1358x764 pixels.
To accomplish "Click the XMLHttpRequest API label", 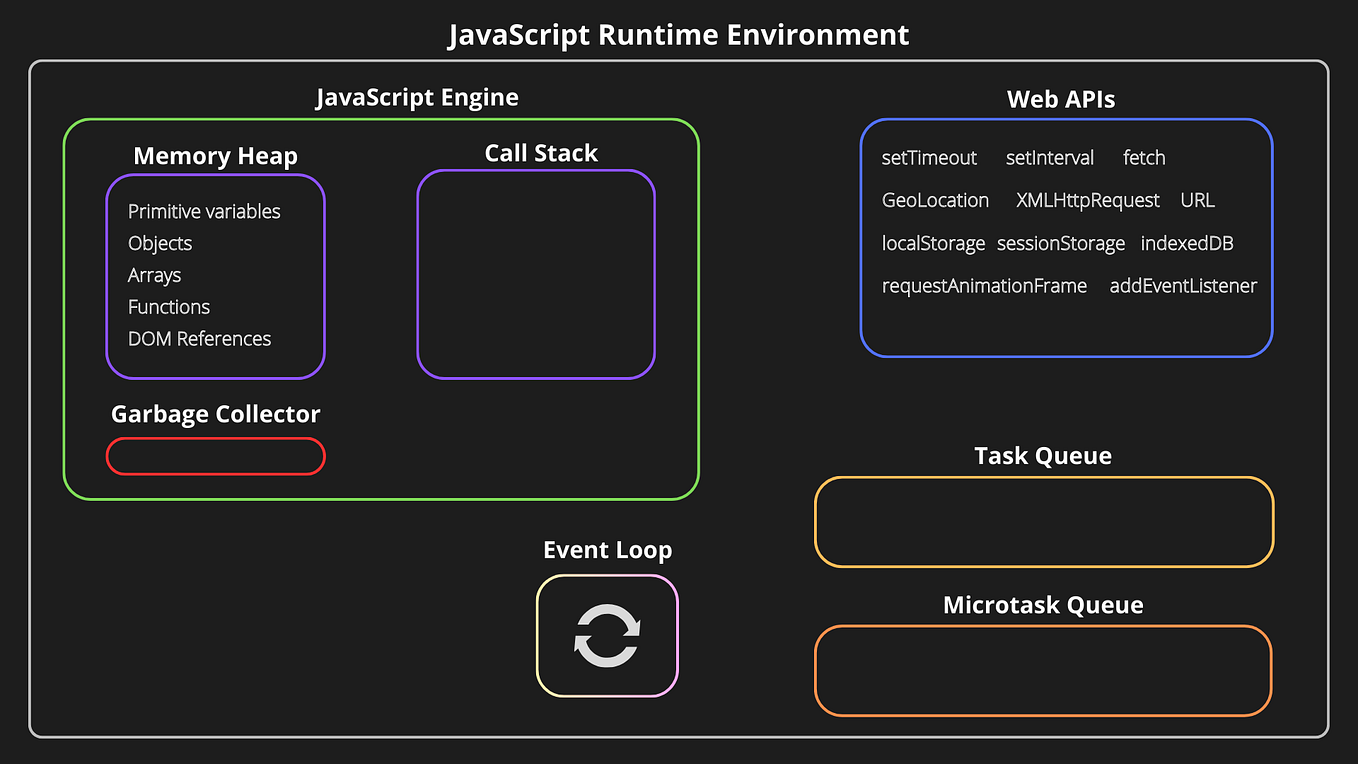I will pos(1087,200).
